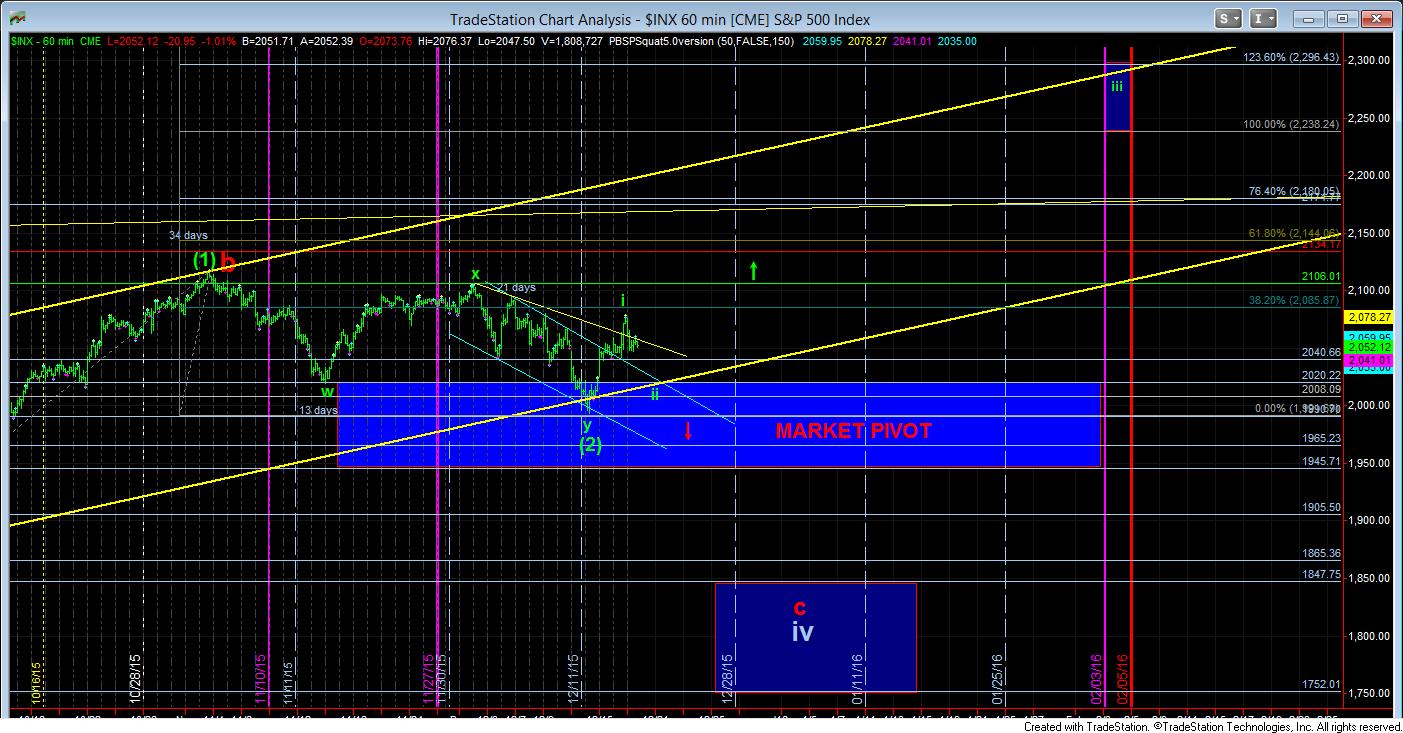Select the 1905.50 horizontal level label
The width and height of the screenshot is (1403, 733).
click(1320, 508)
